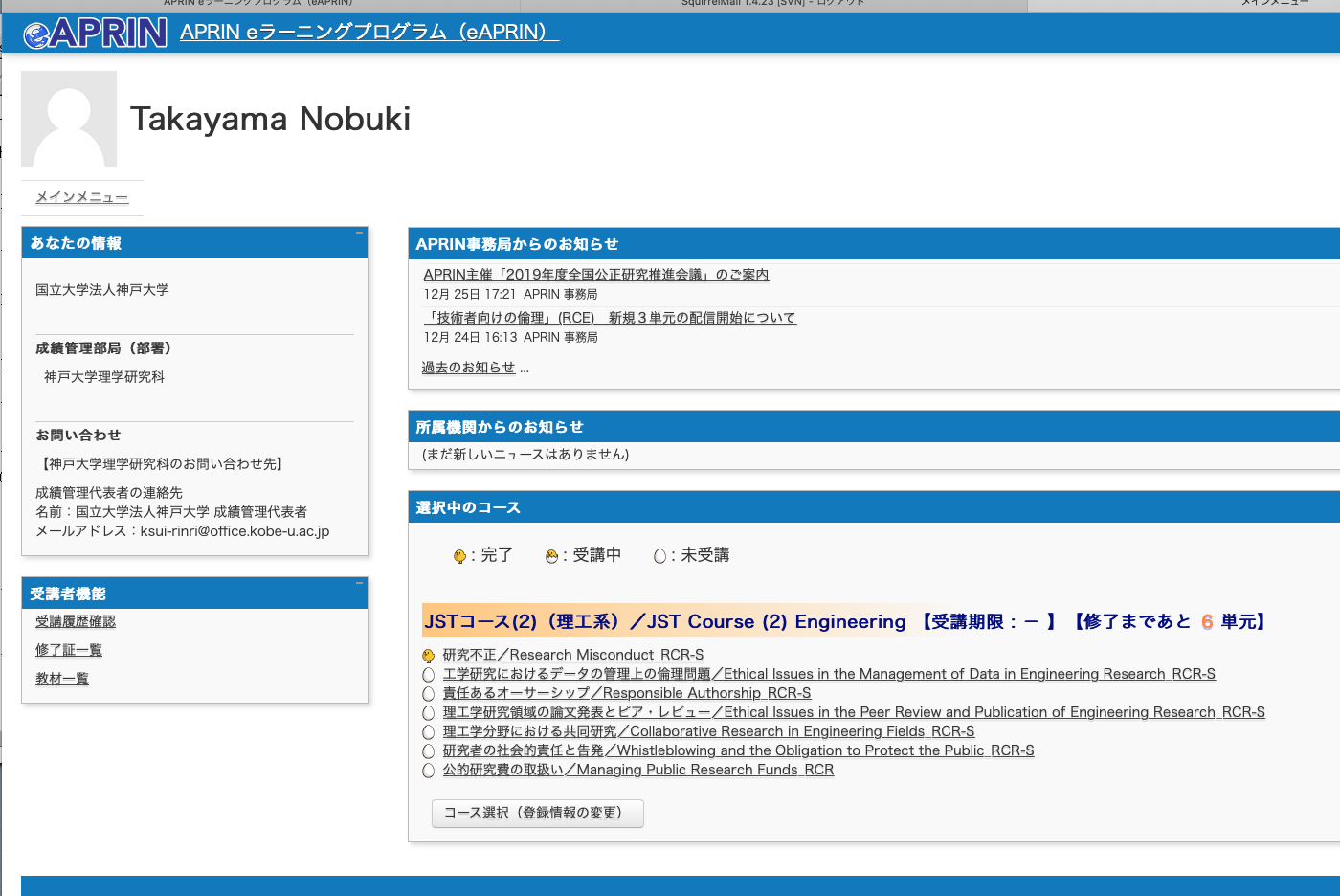Click the ksui-rinri email address text
Image resolution: width=1340 pixels, height=896 pixels.
click(x=234, y=531)
